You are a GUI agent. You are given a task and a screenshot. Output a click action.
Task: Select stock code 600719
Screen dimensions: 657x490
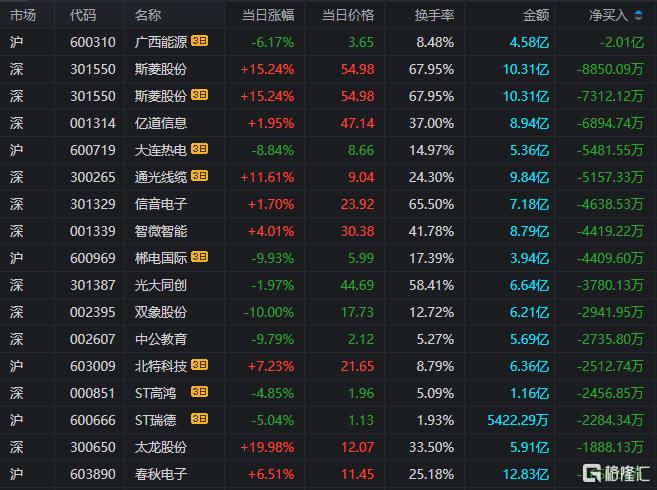(x=93, y=150)
